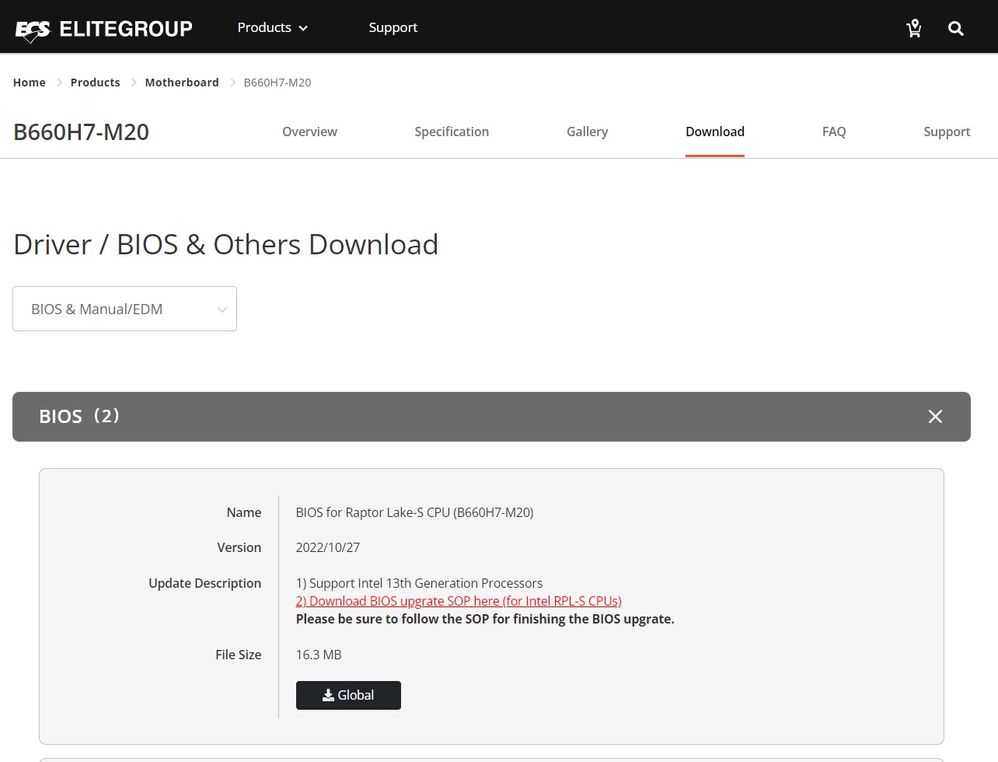Viewport: 998px width, 762px height.
Task: Open search with the magnifier icon
Action: pos(956,28)
